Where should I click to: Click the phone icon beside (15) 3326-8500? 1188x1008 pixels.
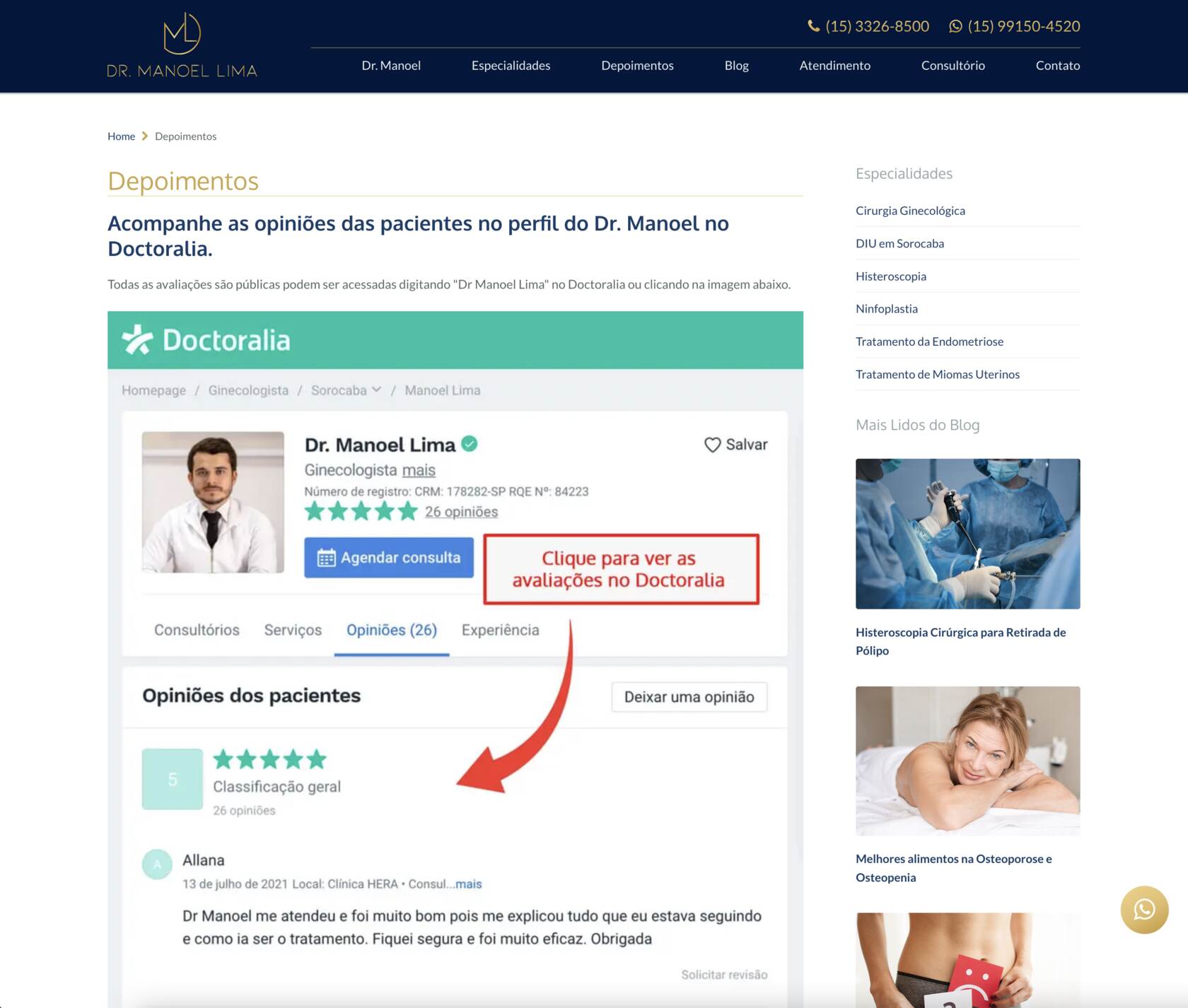point(814,26)
